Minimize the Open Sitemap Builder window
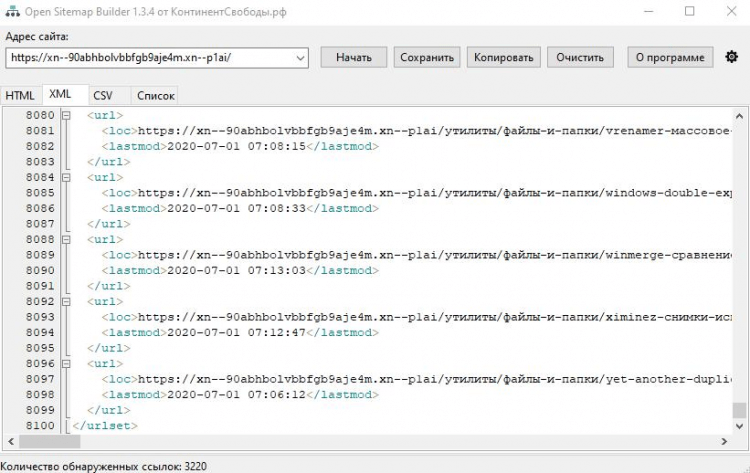The width and height of the screenshot is (750, 473). pos(649,11)
